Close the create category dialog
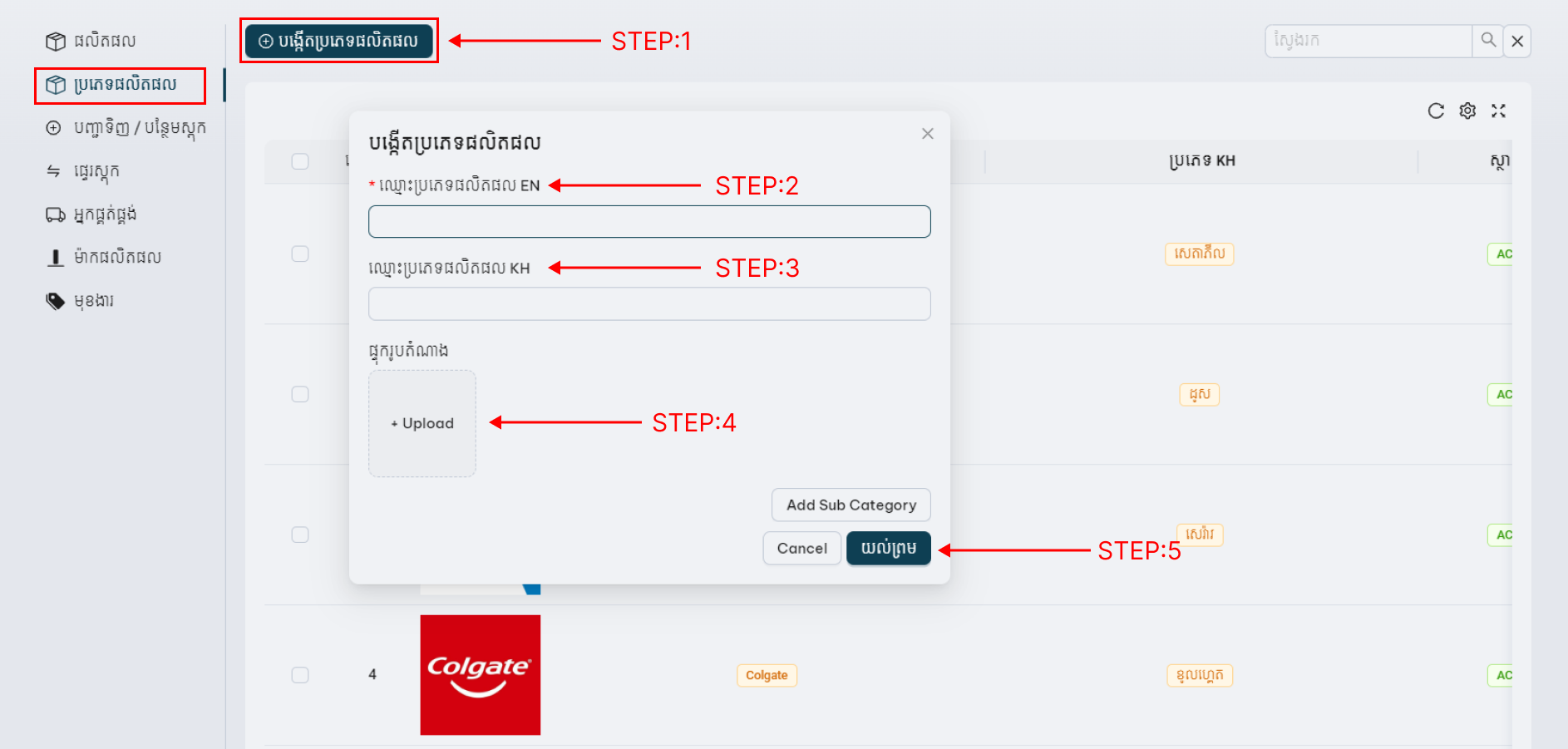The height and width of the screenshot is (749, 1568). [928, 134]
